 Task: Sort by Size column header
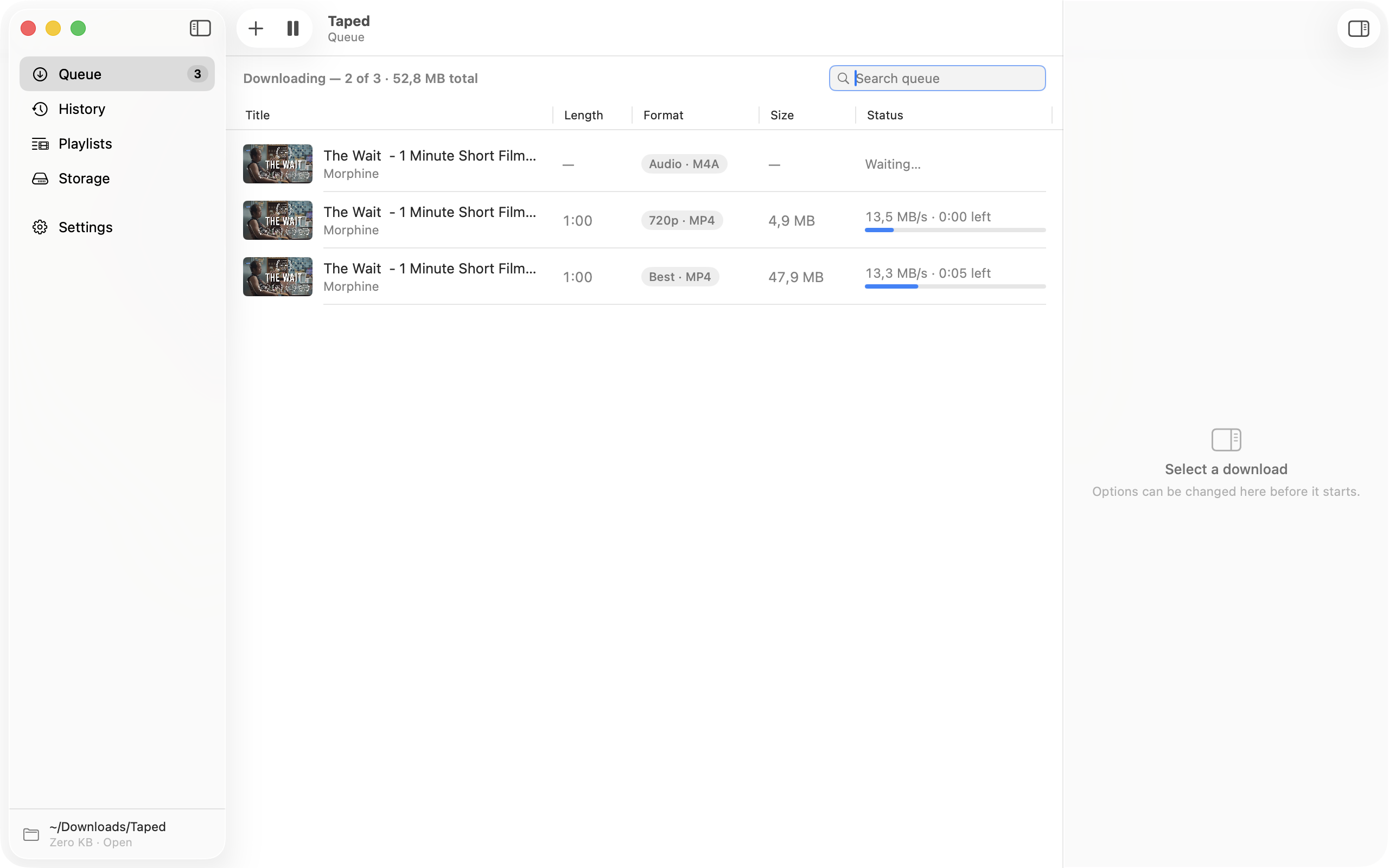point(782,115)
